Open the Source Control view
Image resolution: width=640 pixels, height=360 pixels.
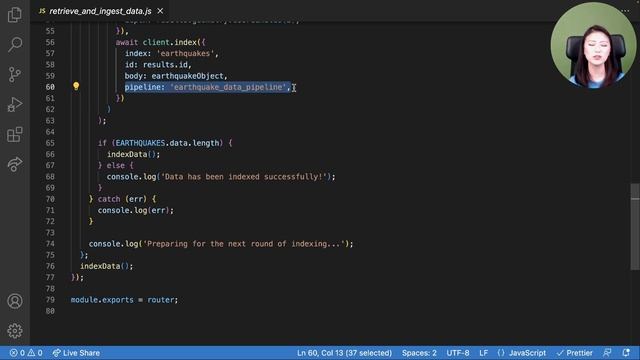(15, 74)
